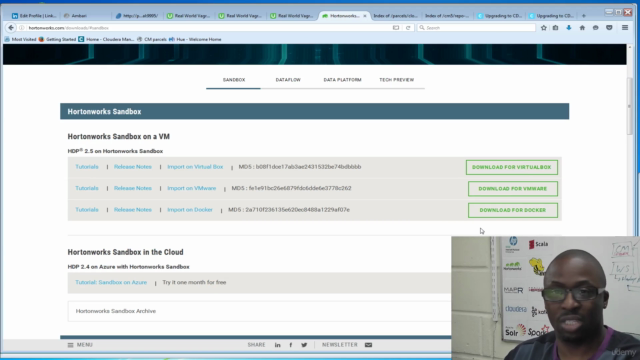Image resolution: width=640 pixels, height=360 pixels.
Task: Open CM parcels bookmark
Action: (x=152, y=39)
